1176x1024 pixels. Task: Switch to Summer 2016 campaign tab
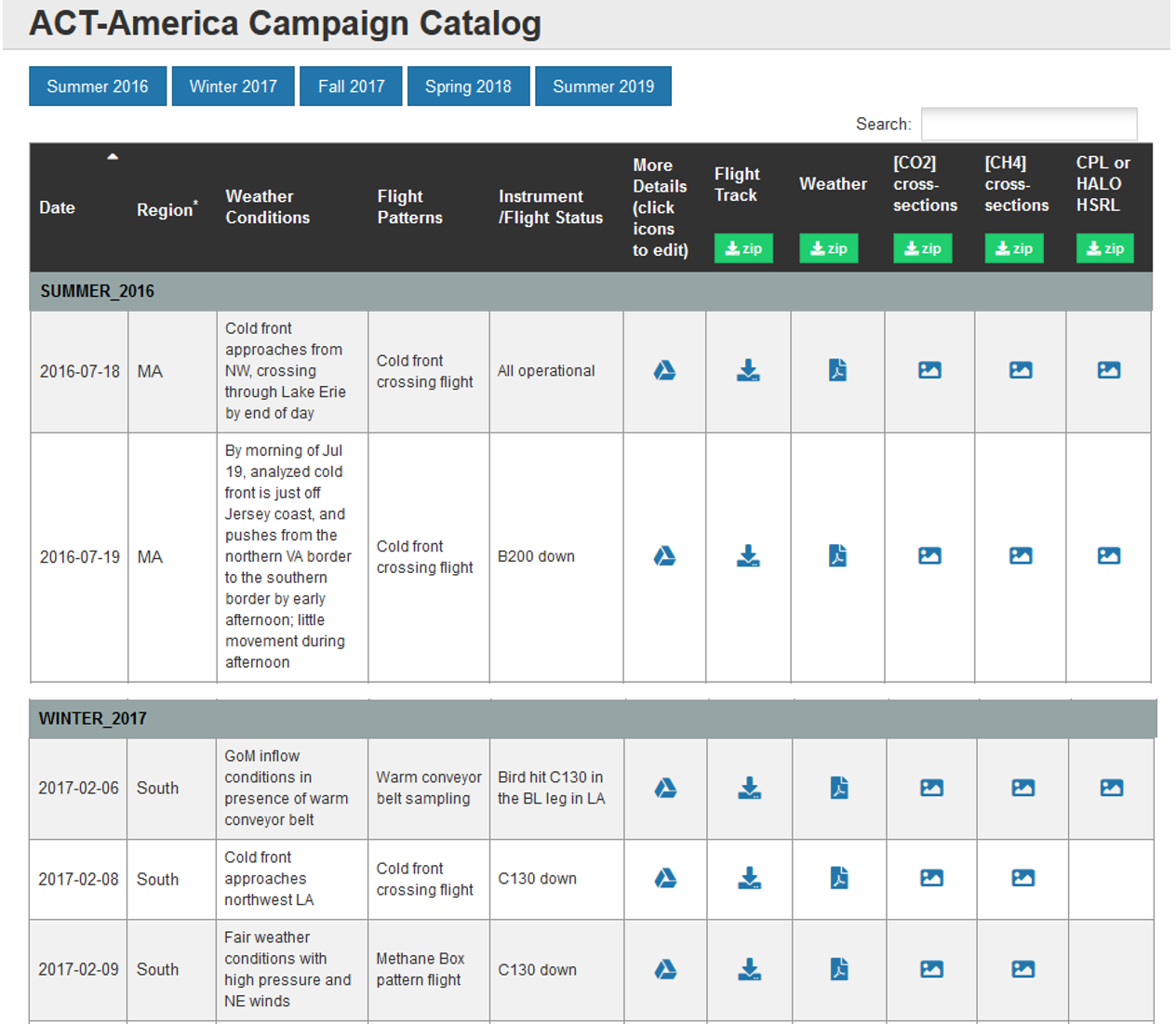click(x=98, y=86)
